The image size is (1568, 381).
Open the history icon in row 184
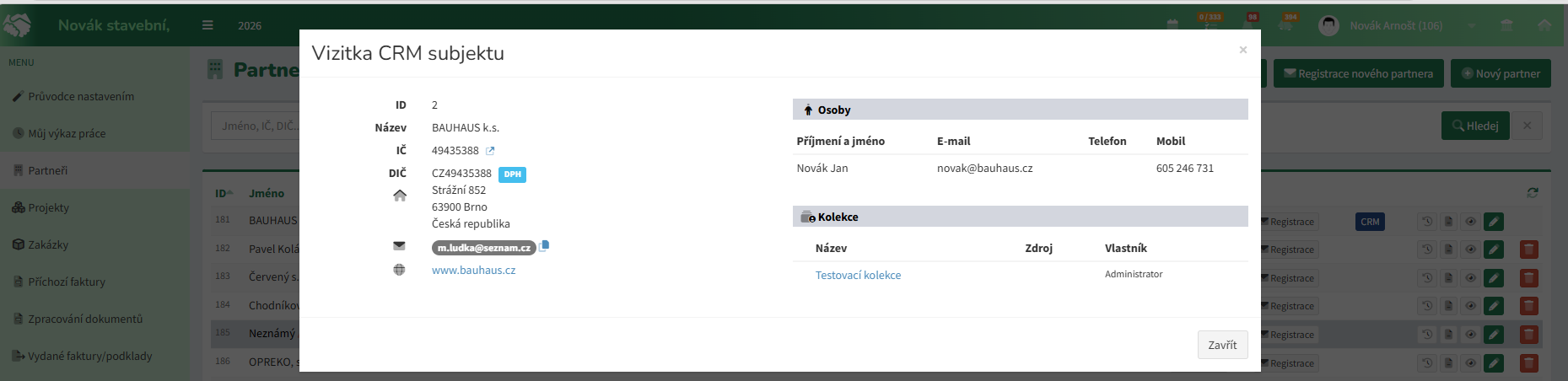tap(1426, 306)
